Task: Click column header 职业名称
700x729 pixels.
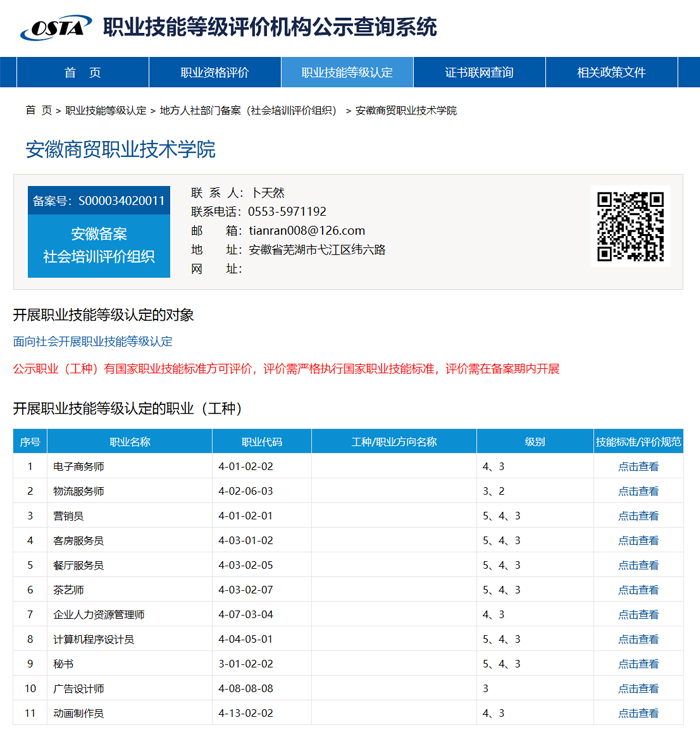Action: 130,442
